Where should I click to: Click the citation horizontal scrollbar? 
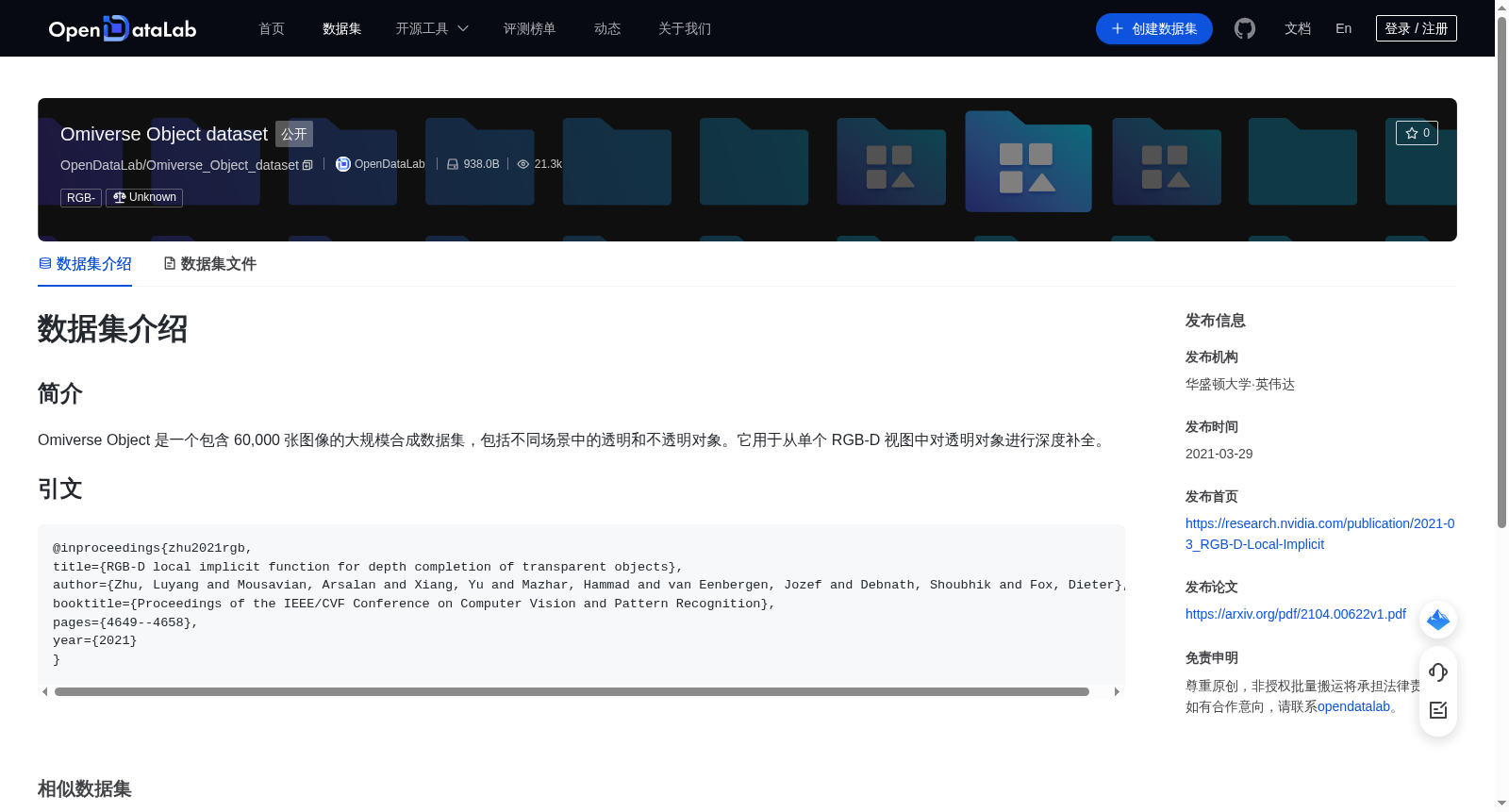pyautogui.click(x=572, y=691)
